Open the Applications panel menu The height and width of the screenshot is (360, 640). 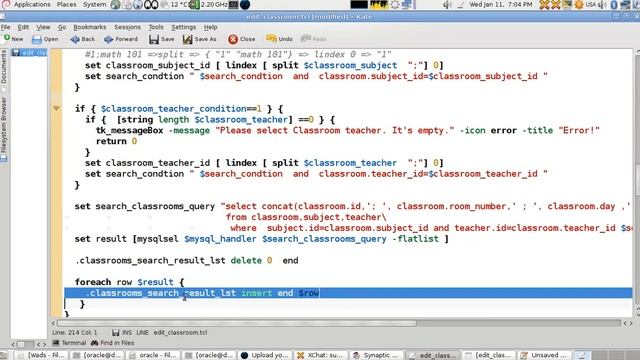[x=32, y=4]
